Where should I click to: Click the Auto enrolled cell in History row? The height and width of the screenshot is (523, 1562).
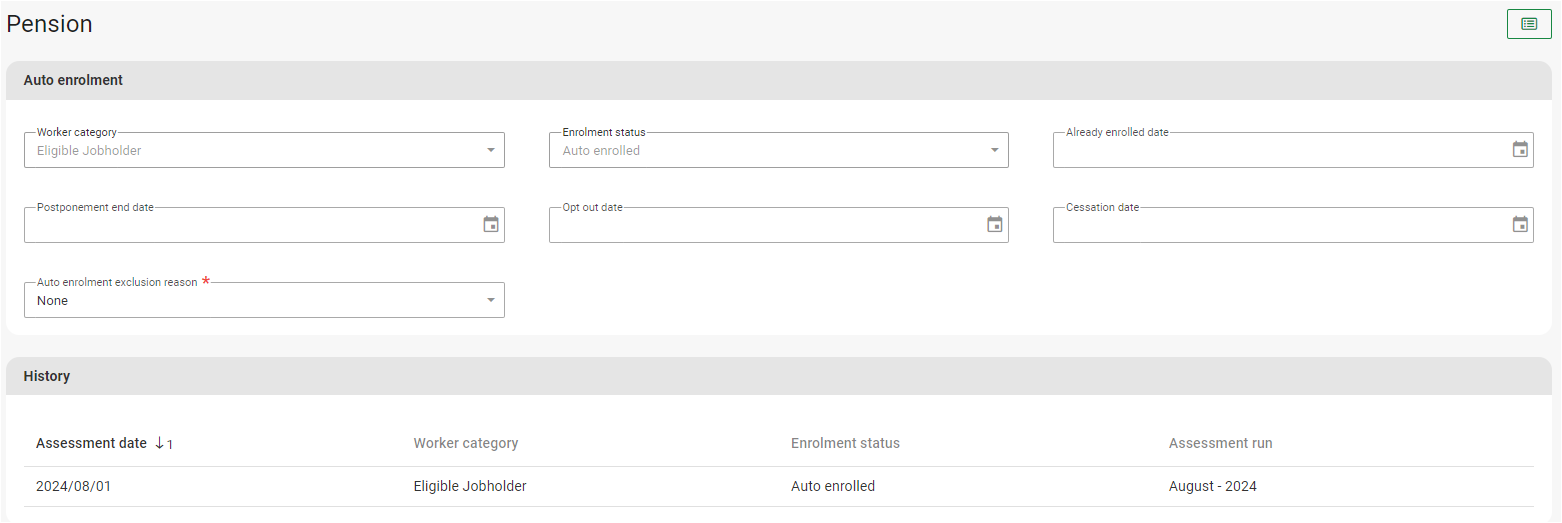pos(832,487)
